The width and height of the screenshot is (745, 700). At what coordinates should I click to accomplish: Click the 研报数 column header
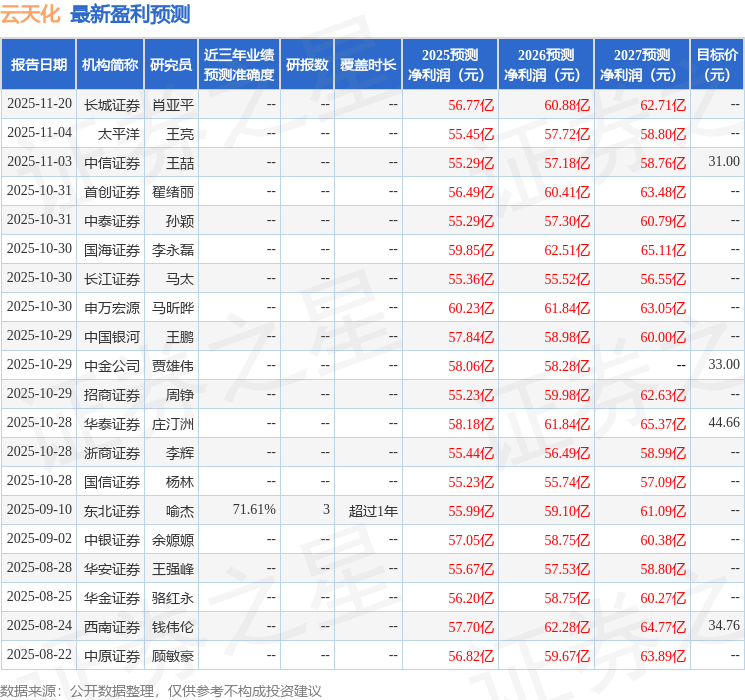click(x=307, y=65)
